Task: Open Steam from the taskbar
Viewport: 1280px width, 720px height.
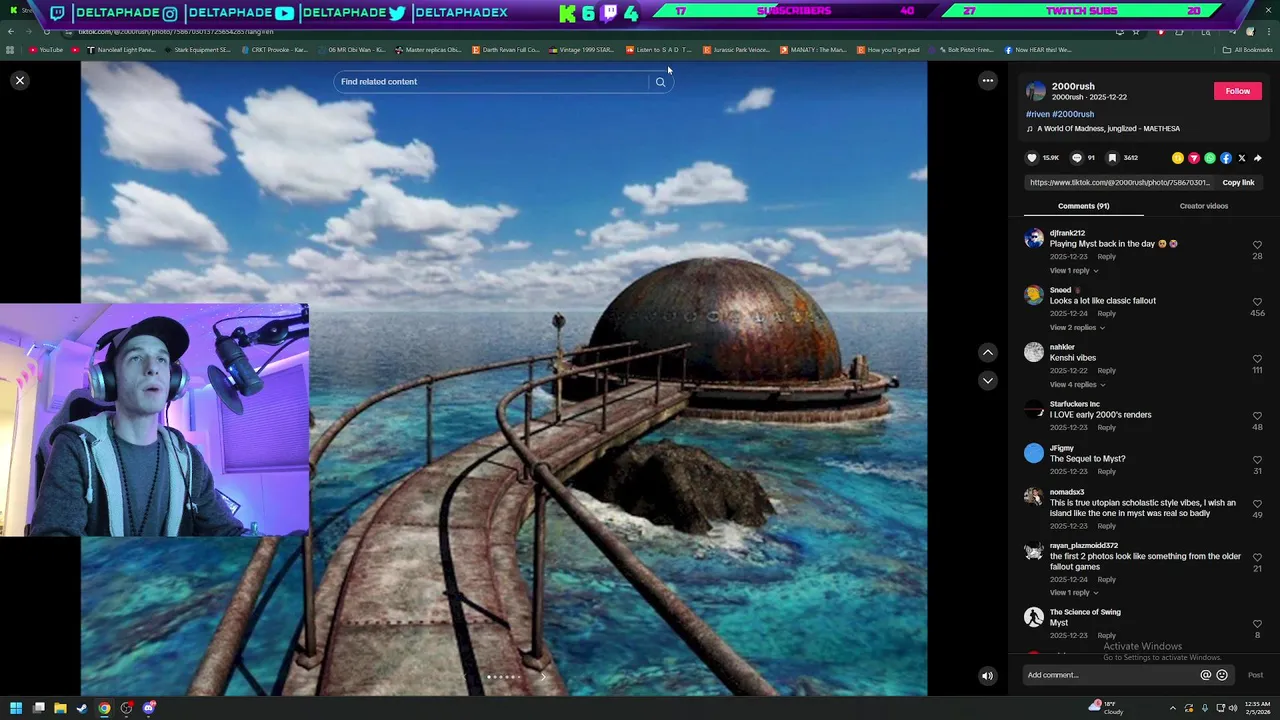Action: 82,708
